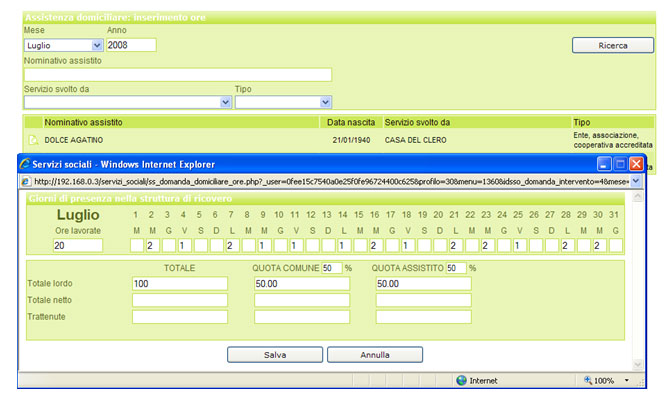This screenshot has width=668, height=398.
Task: Click popup scrollbar down arrow
Action: point(638,364)
